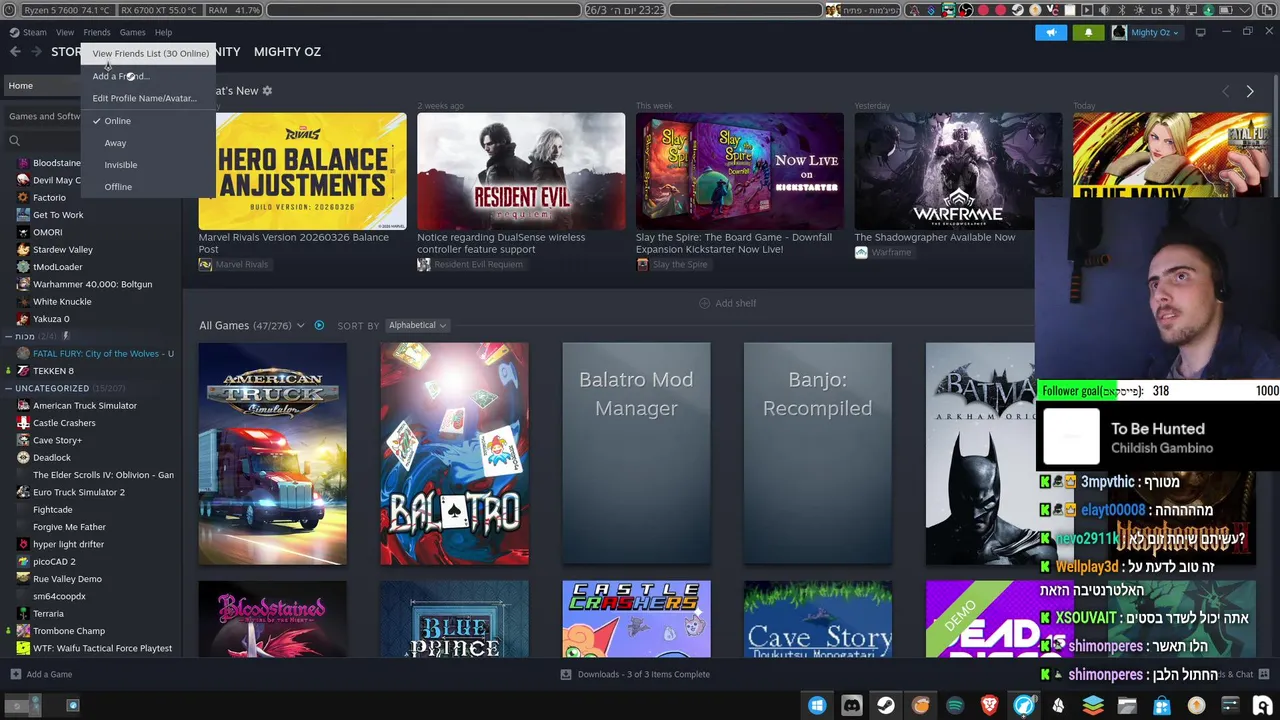Select Deadlock in library list
Image resolution: width=1280 pixels, height=720 pixels.
click(51, 458)
